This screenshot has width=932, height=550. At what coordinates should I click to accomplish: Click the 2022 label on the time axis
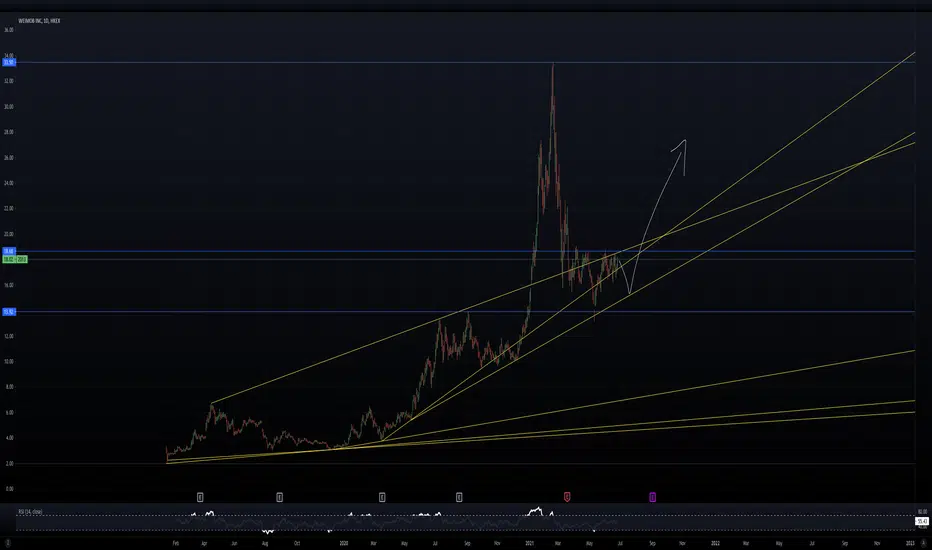point(715,543)
